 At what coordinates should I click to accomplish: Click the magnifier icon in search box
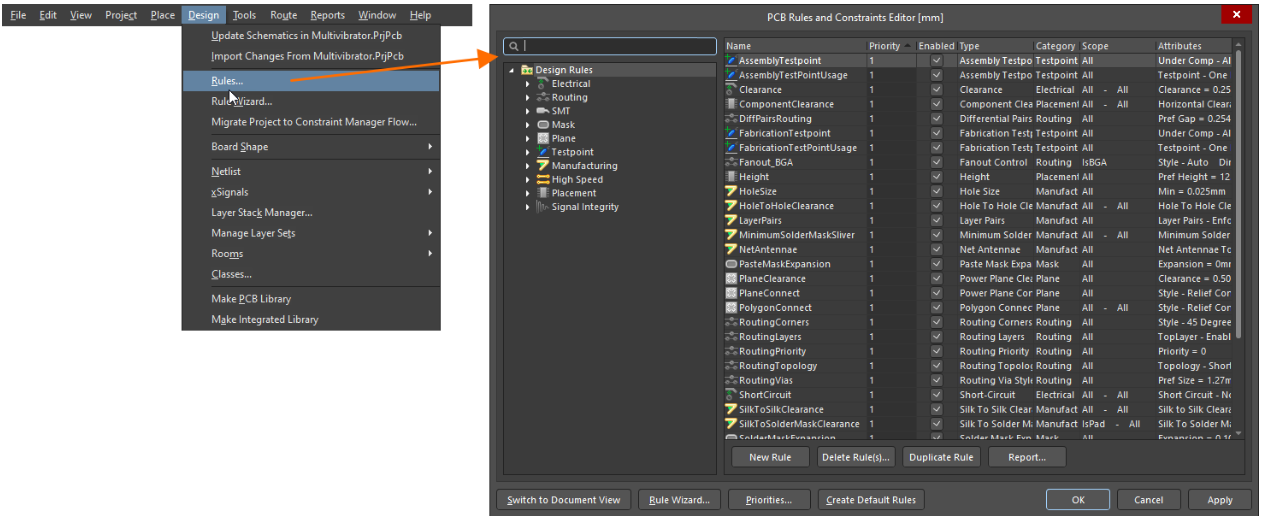[x=513, y=46]
